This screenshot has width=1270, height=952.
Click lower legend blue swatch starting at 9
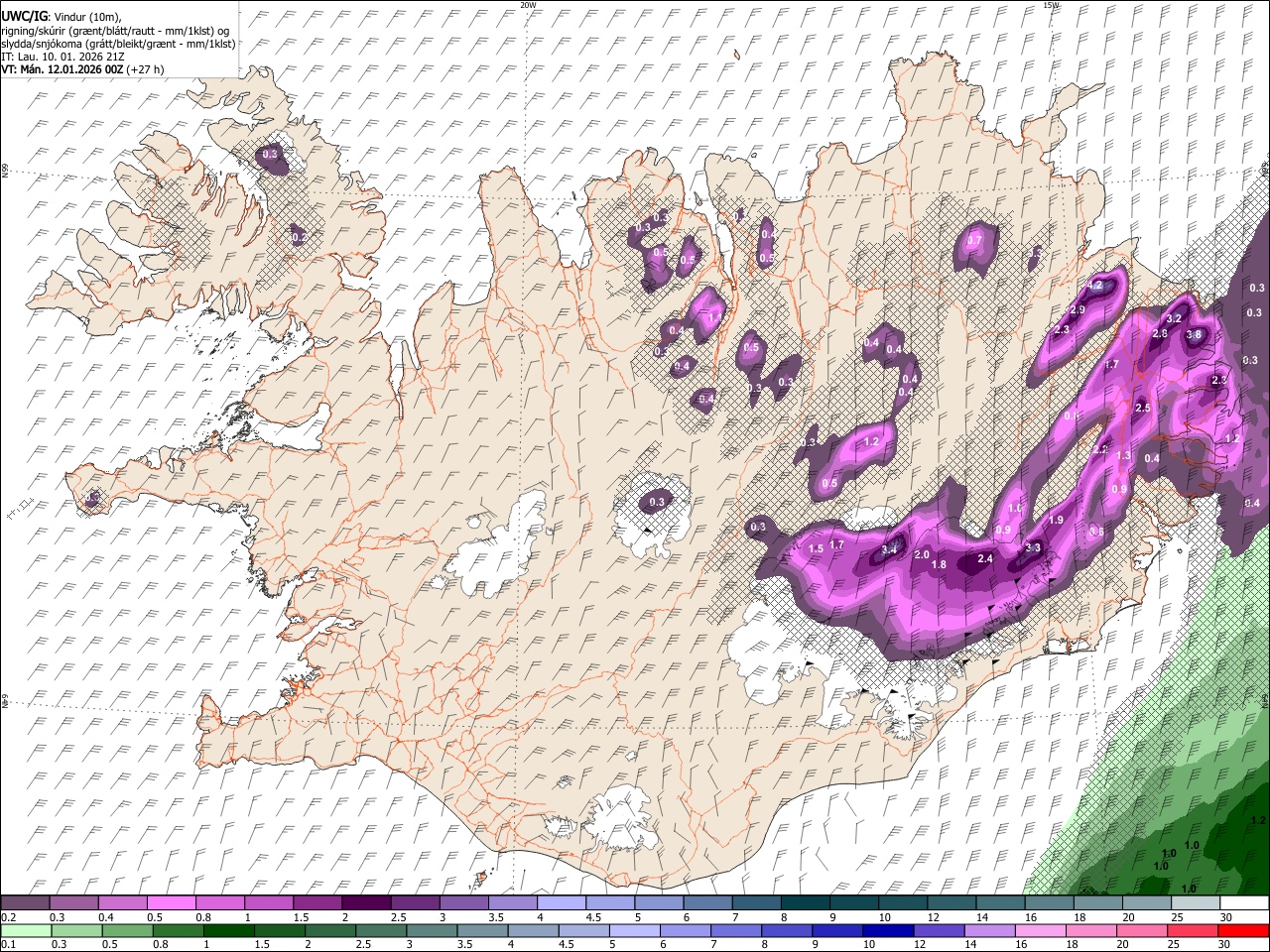point(838,930)
